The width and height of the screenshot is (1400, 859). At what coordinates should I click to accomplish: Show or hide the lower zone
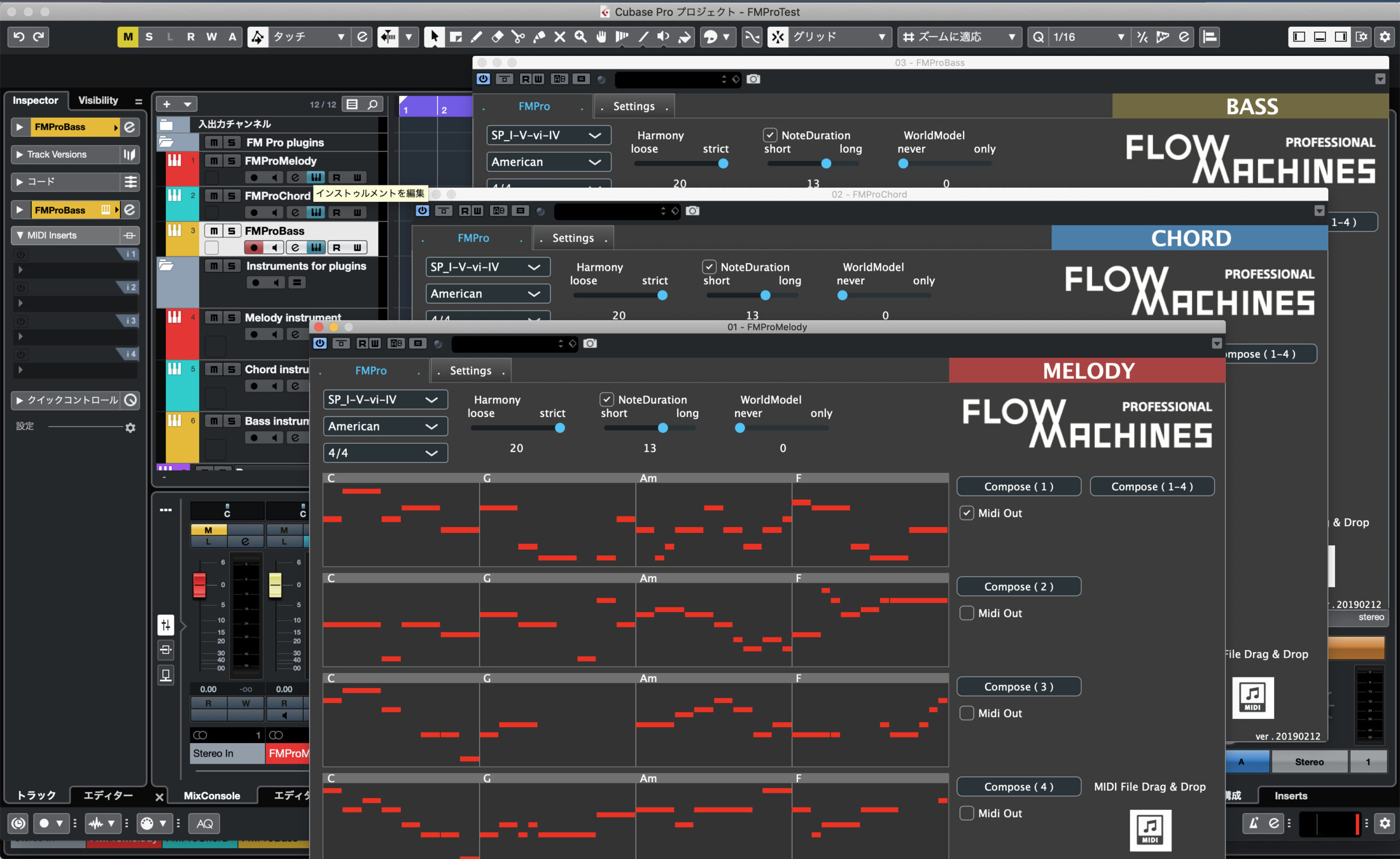click(x=1320, y=37)
